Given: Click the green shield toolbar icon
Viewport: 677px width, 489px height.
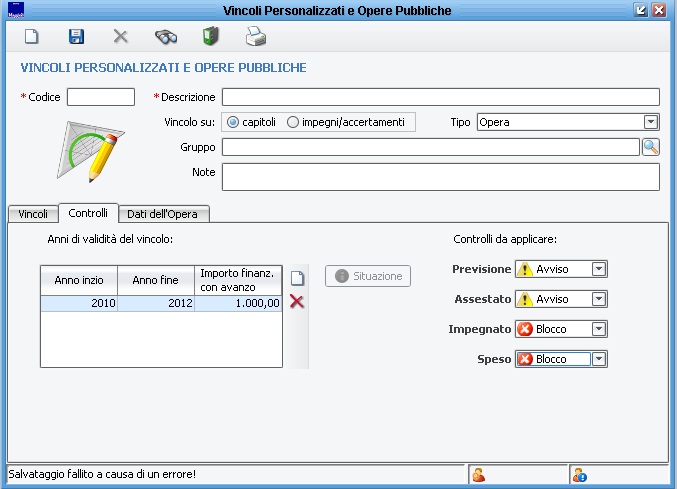Looking at the screenshot, I should point(210,37).
